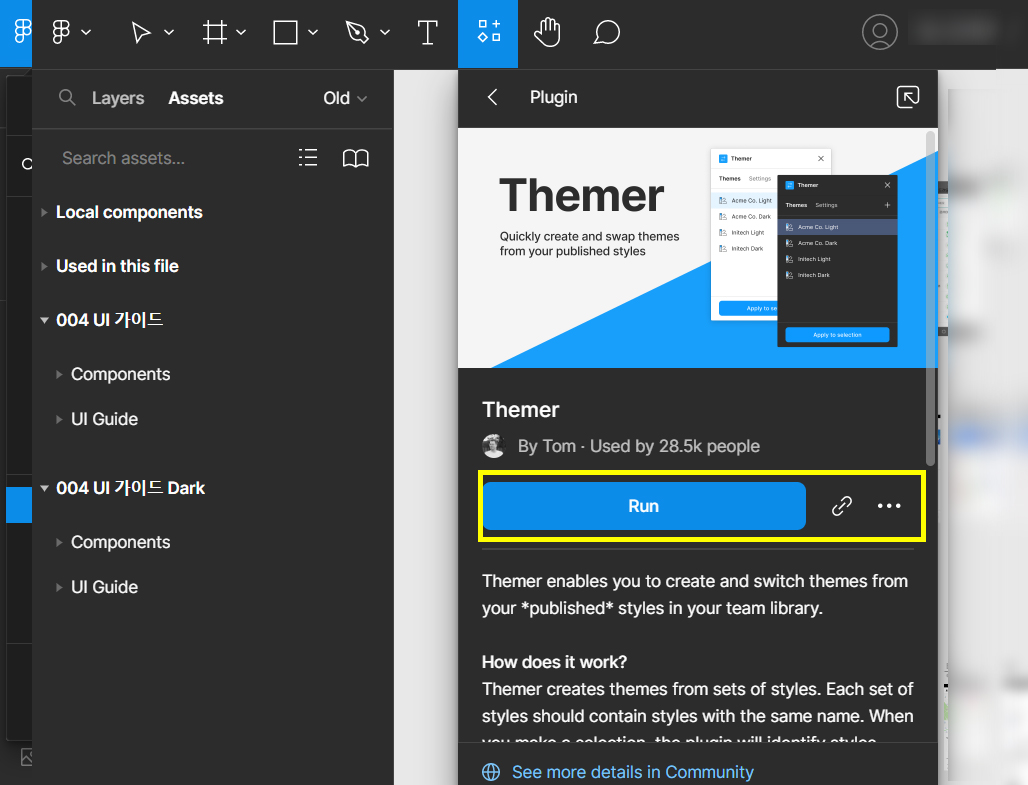The width and height of the screenshot is (1028, 785).
Task: Select the Text tool
Action: (x=427, y=32)
